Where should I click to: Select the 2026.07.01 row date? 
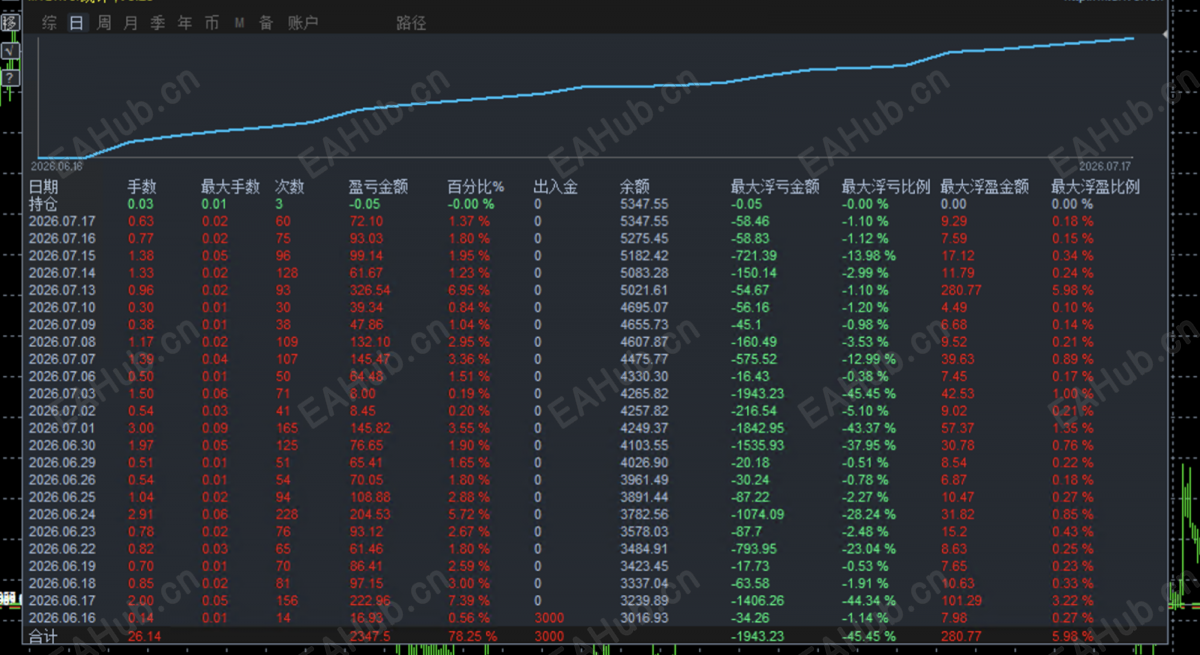pyautogui.click(x=62, y=428)
